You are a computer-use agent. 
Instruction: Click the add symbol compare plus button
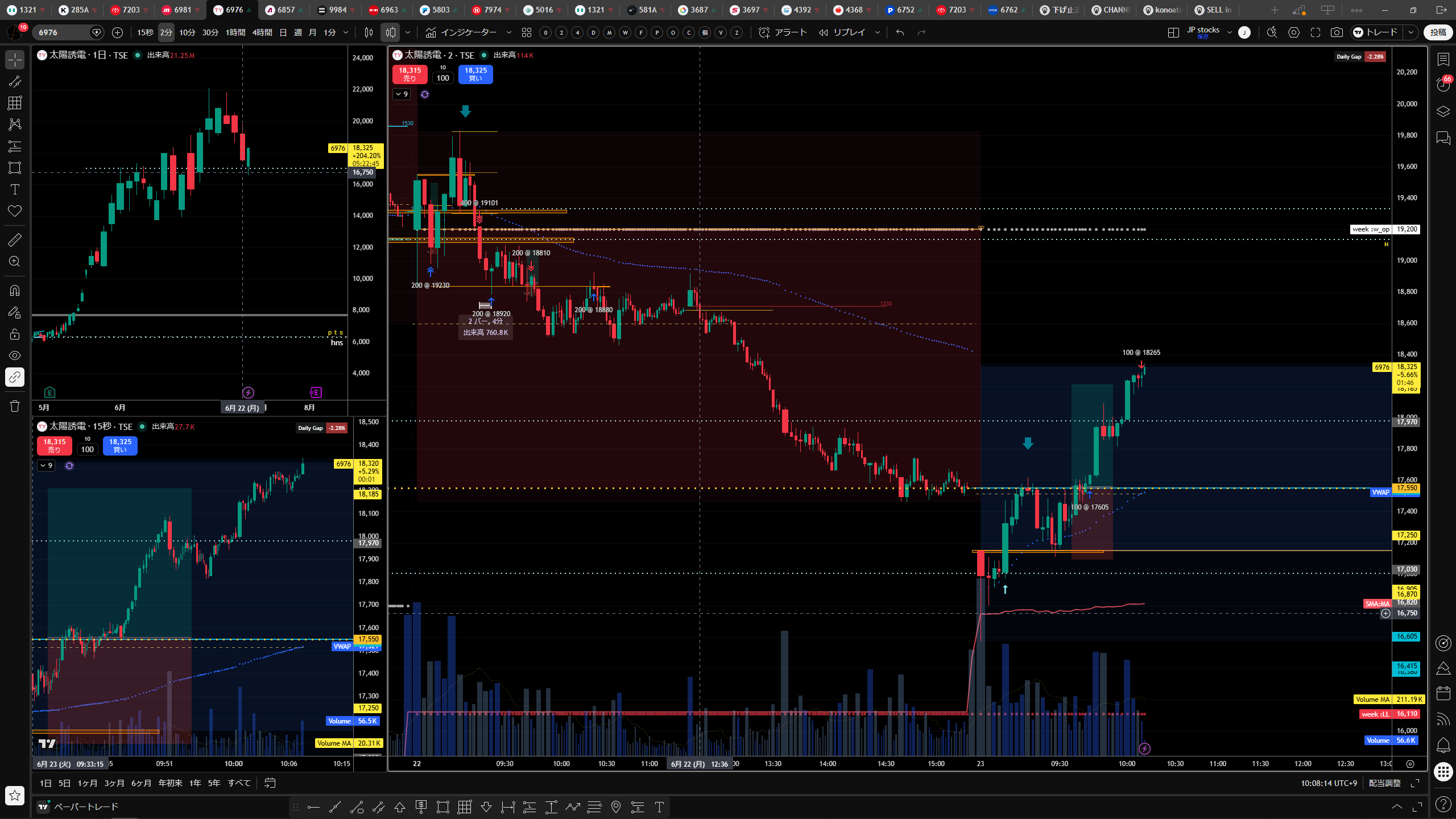pyautogui.click(x=117, y=32)
